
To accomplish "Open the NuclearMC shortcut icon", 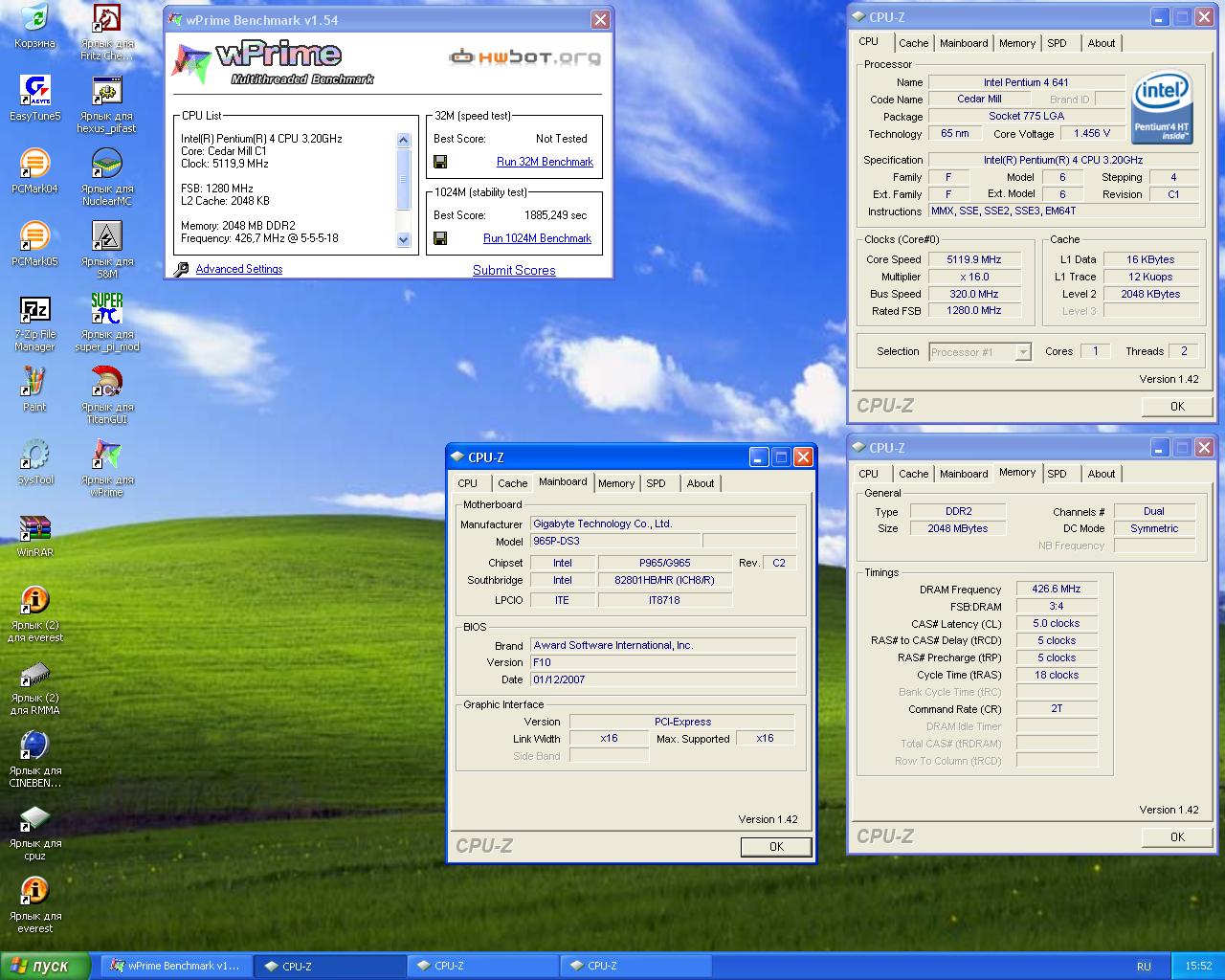I will [106, 164].
